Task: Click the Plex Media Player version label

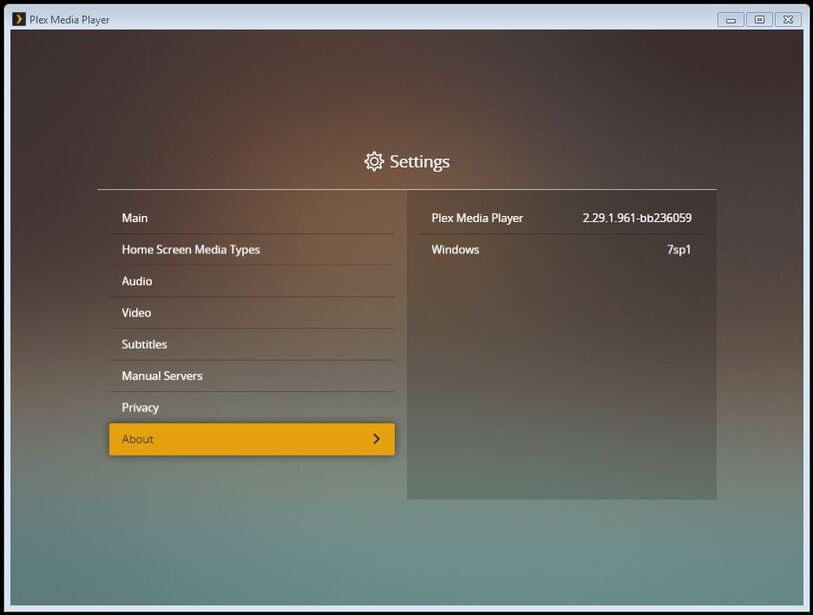Action: click(477, 218)
